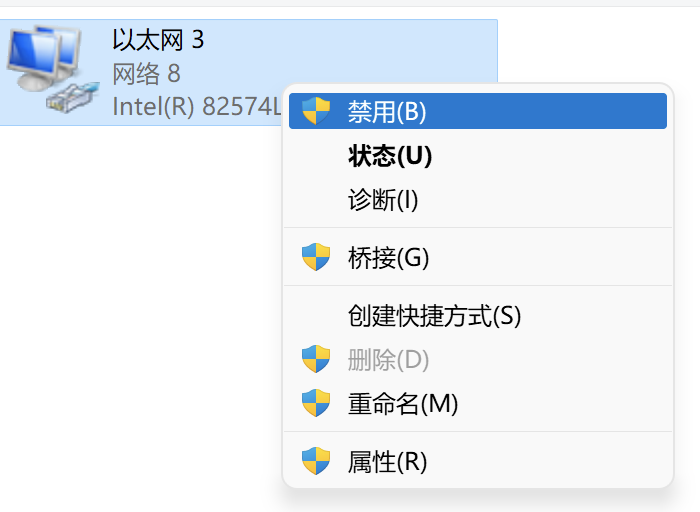The width and height of the screenshot is (700, 512).
Task: Choose 创建快捷方式(S) in the menu
Action: click(x=435, y=316)
